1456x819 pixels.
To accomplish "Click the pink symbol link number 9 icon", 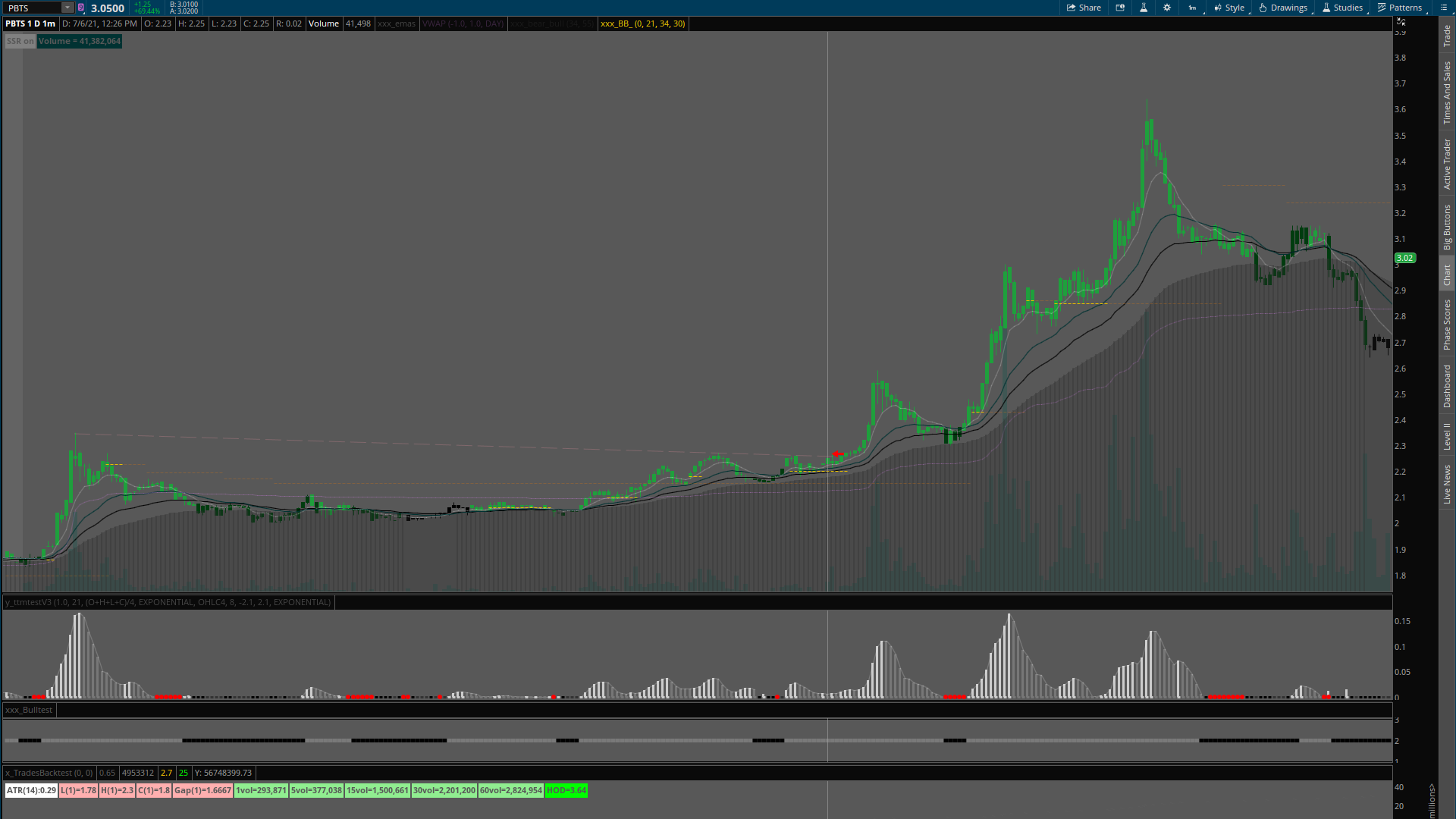I will [81, 8].
